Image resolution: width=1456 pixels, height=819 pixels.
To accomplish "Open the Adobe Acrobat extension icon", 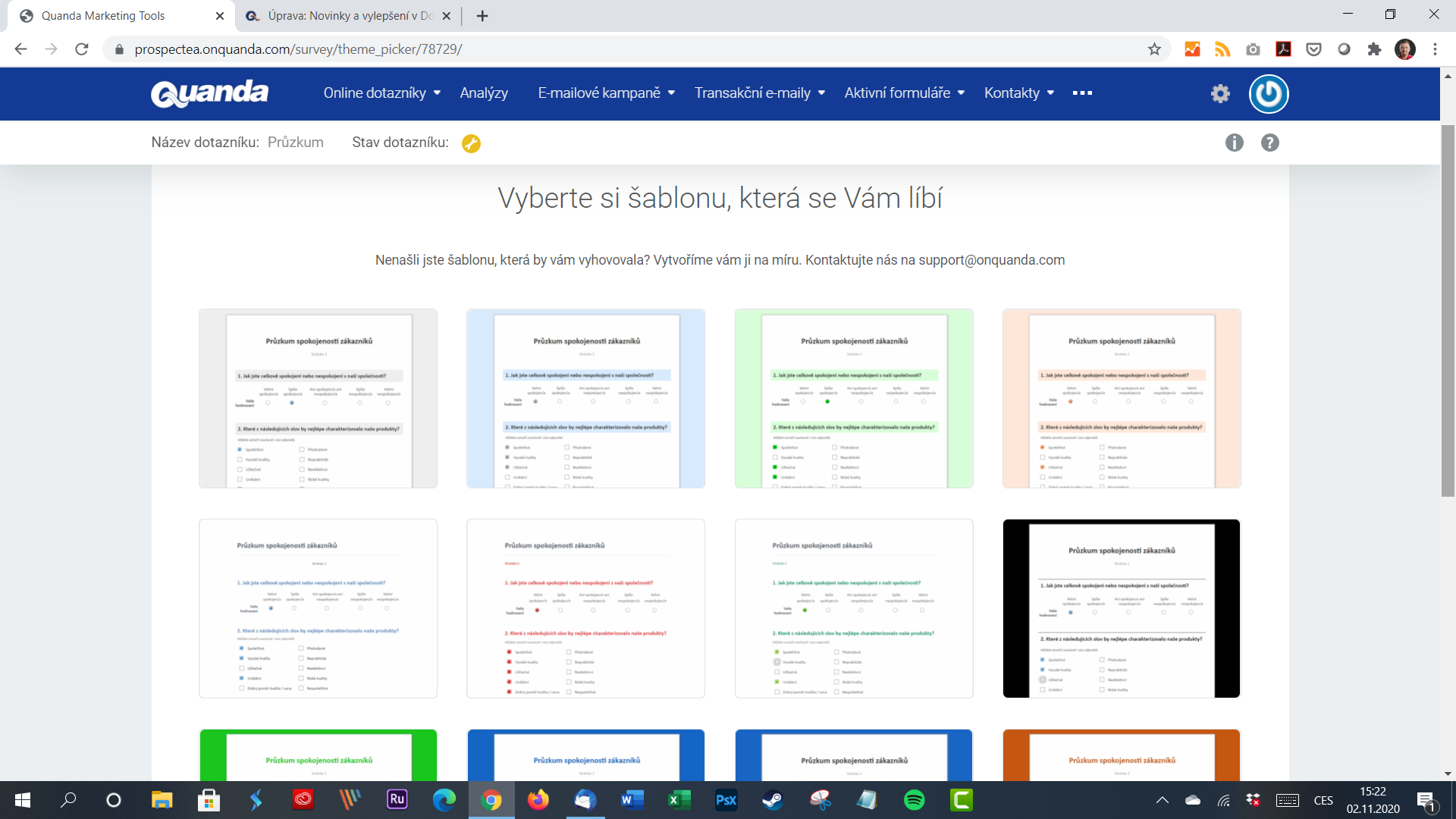I will [1283, 49].
